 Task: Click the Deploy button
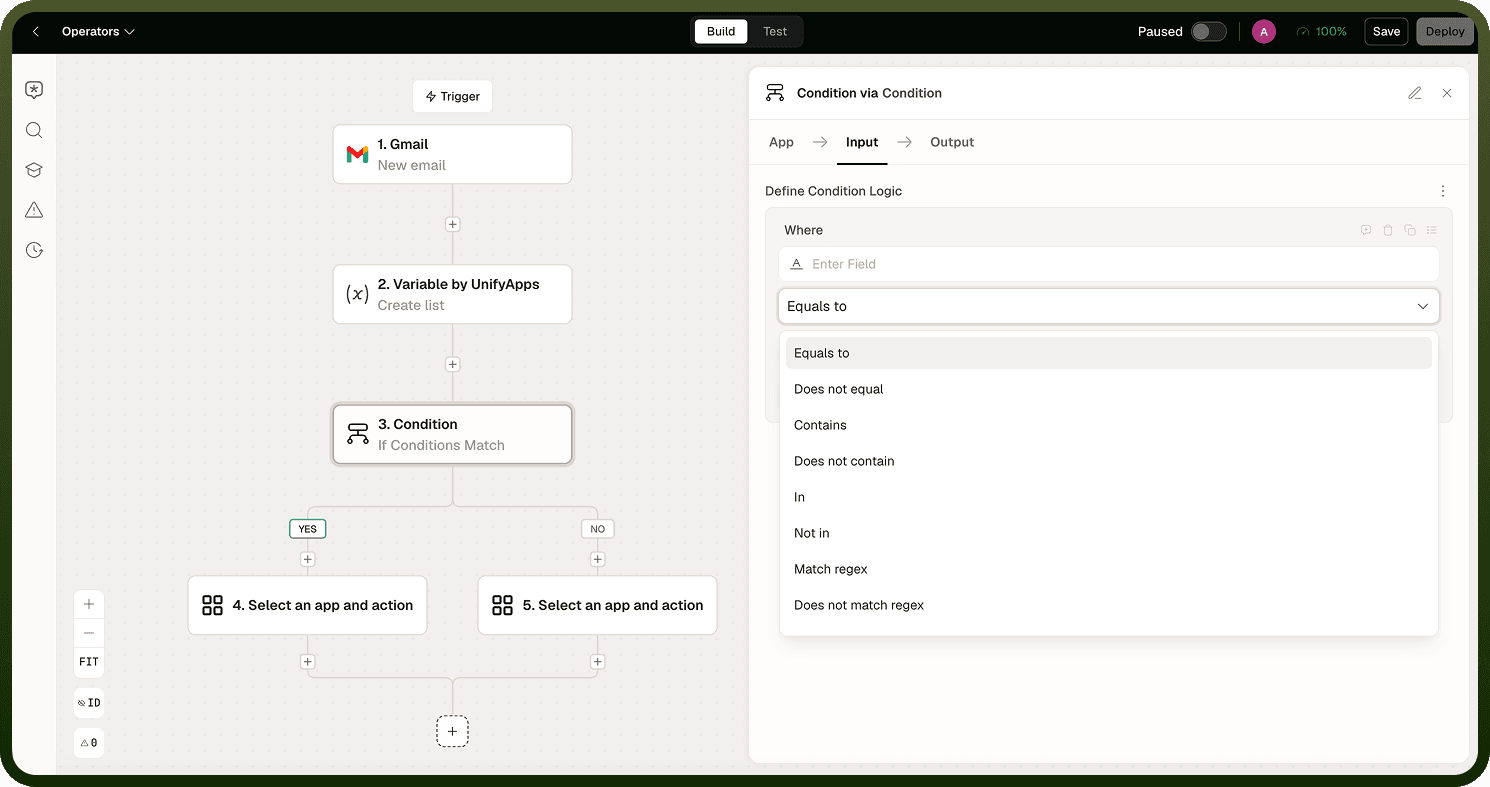pyautogui.click(x=1445, y=32)
